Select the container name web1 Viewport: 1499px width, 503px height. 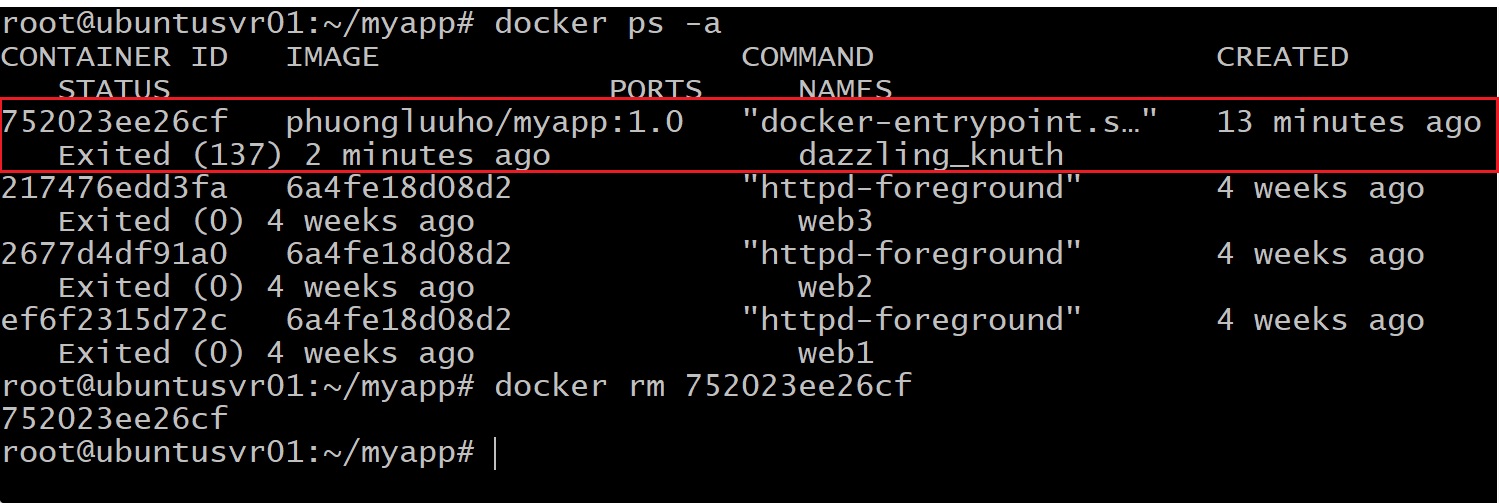(x=835, y=353)
